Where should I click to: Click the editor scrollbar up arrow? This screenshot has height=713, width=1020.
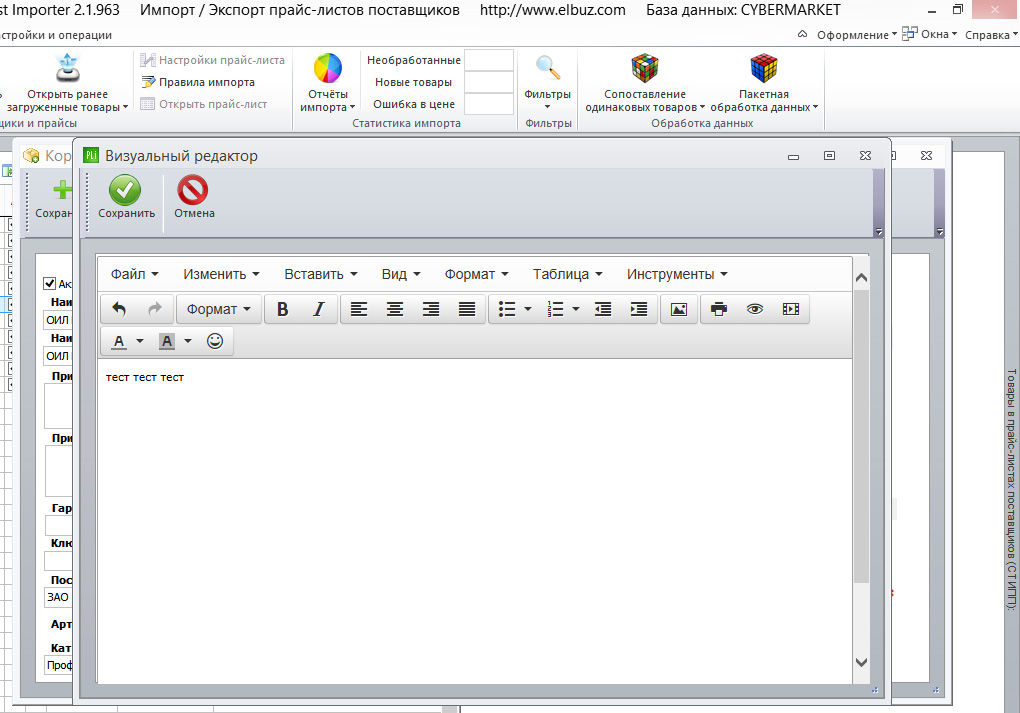(x=861, y=278)
